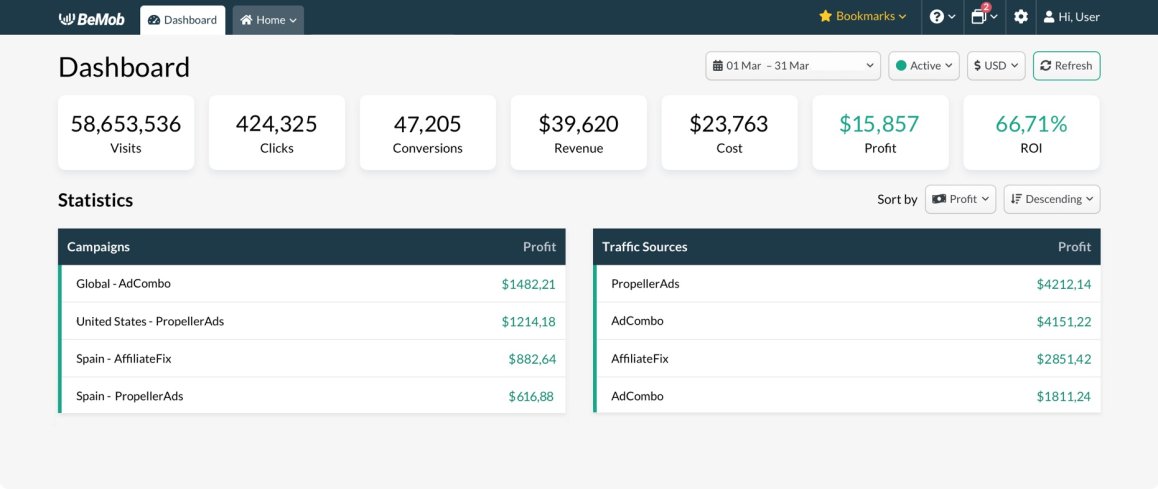The height and width of the screenshot is (489, 1158).
Task: Click the user profile icon
Action: coord(1049,16)
